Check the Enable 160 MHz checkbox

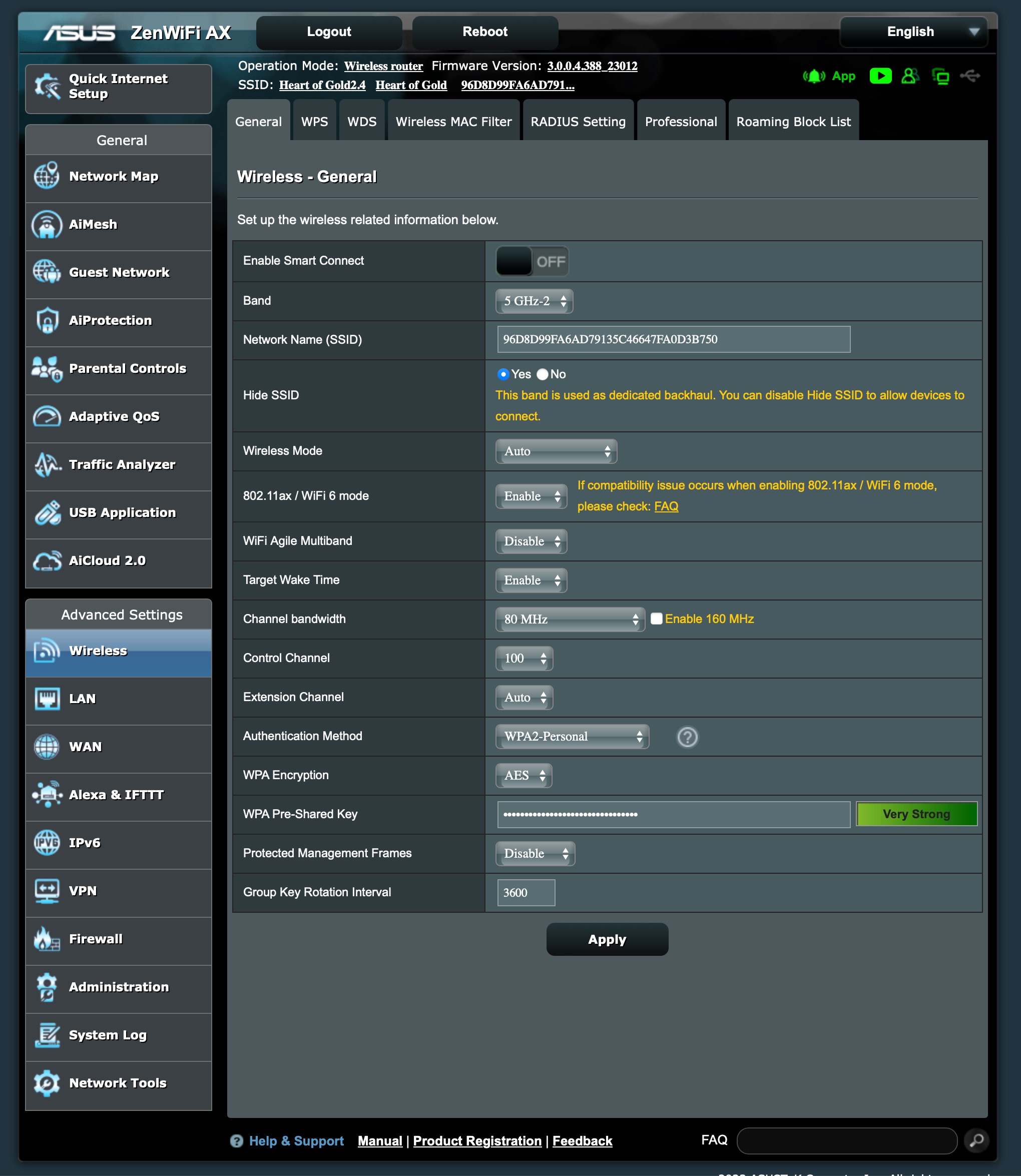pyautogui.click(x=656, y=619)
